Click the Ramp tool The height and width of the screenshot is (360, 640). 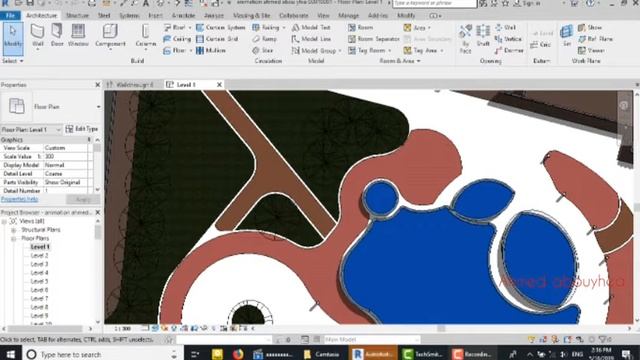264,39
